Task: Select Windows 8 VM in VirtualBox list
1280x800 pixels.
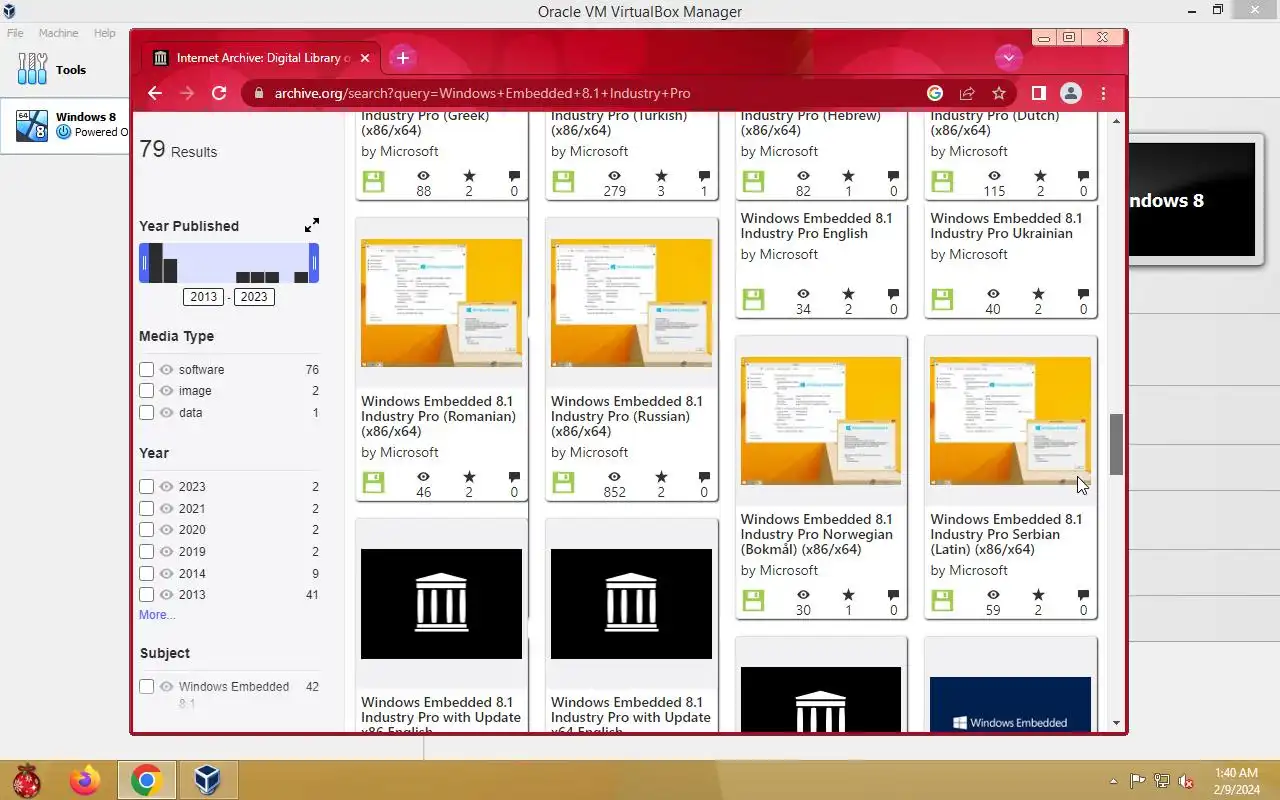Action: click(66, 125)
